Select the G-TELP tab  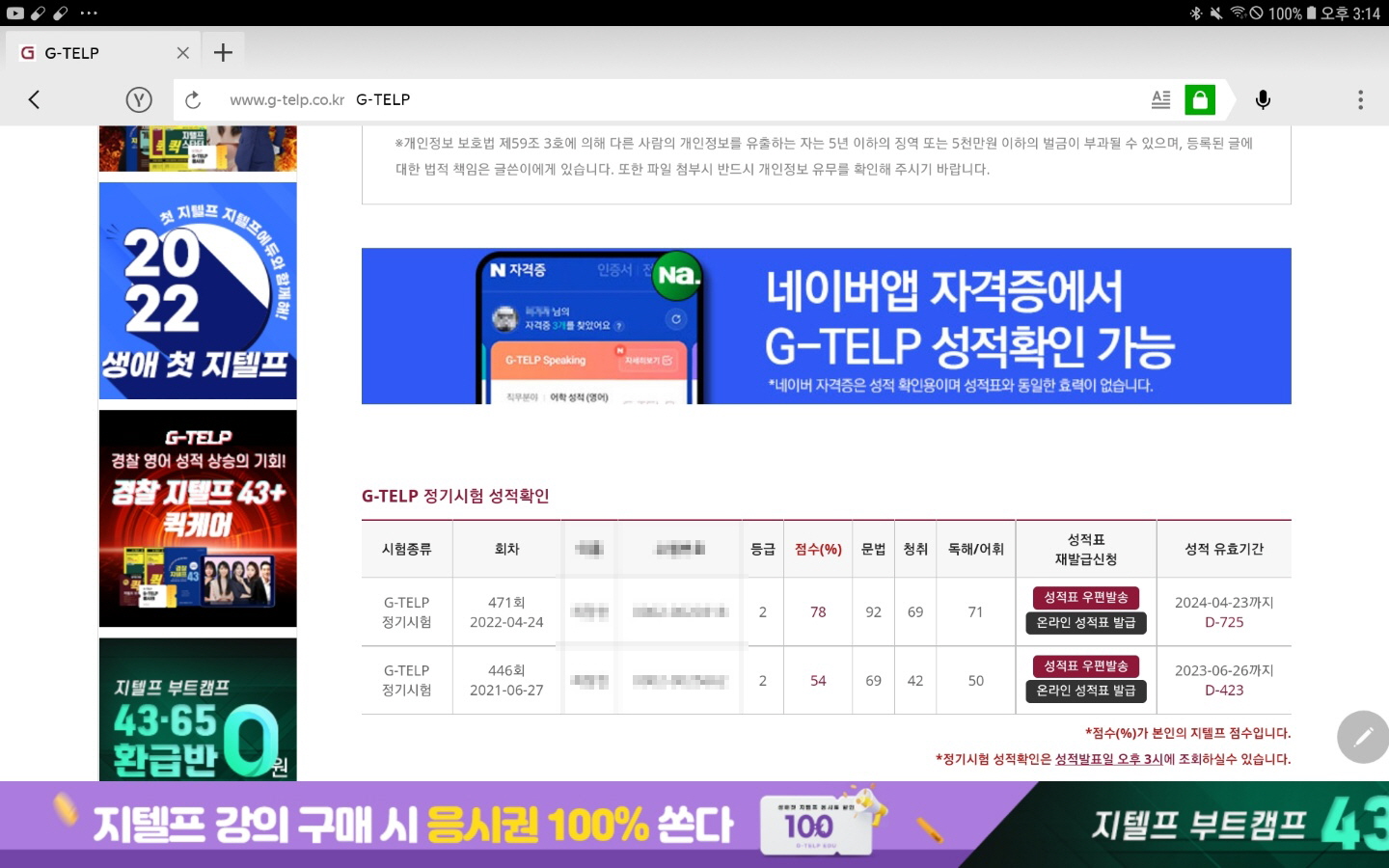[102, 52]
